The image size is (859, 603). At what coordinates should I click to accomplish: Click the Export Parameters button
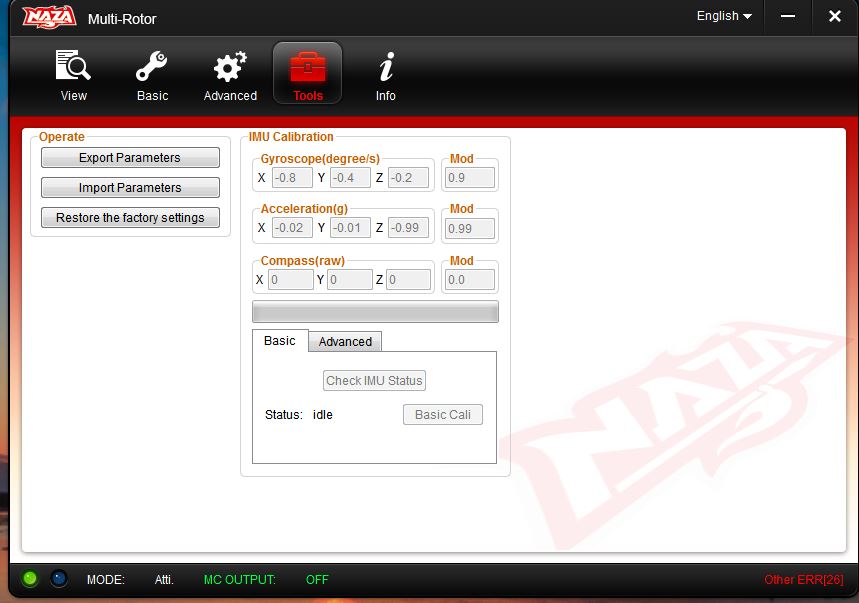(x=130, y=158)
